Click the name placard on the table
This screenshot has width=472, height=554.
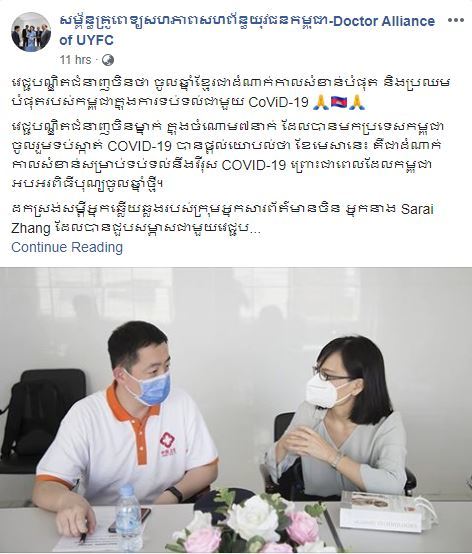coord(383,511)
